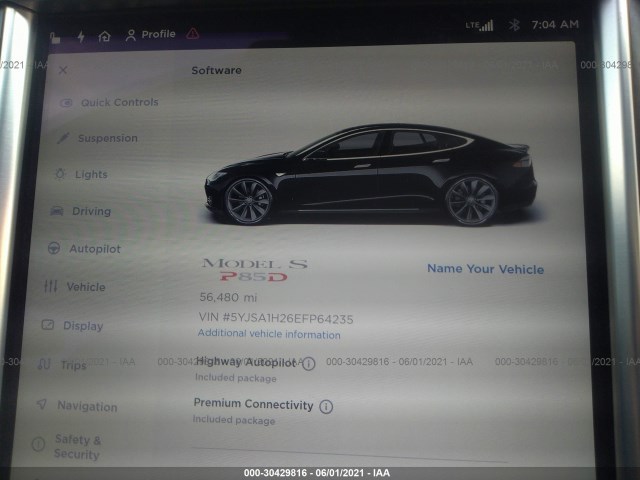Open the Autopilot settings
This screenshot has width=640, height=480.
click(x=84, y=249)
